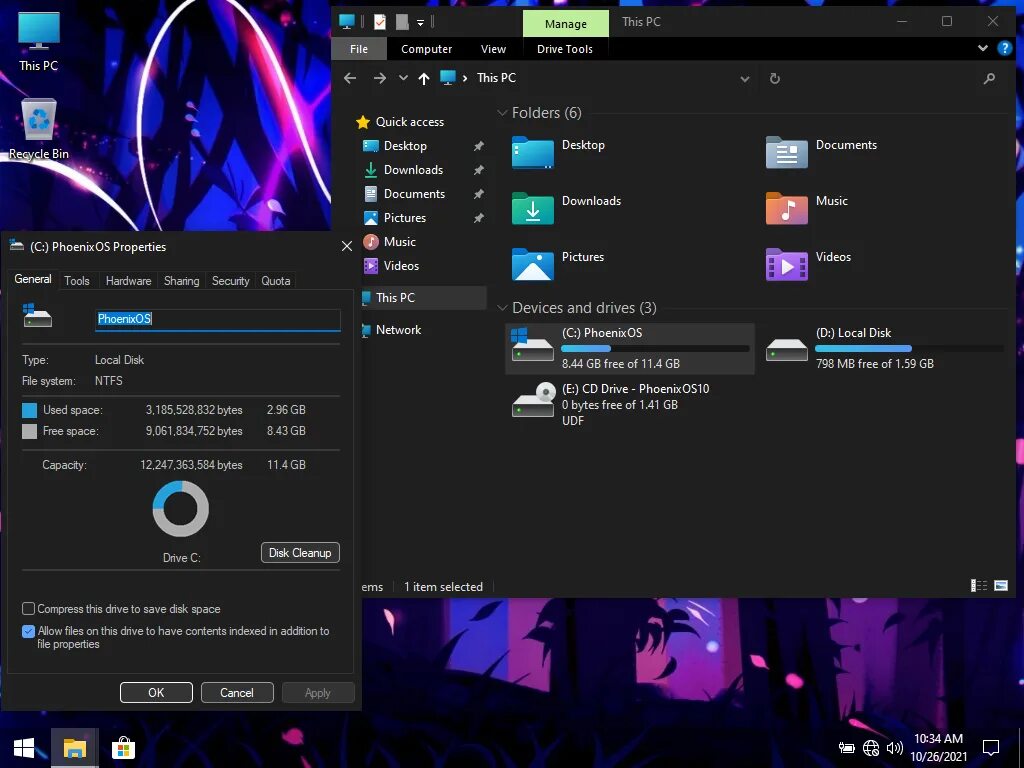Open This PC desktop icon

[x=39, y=41]
